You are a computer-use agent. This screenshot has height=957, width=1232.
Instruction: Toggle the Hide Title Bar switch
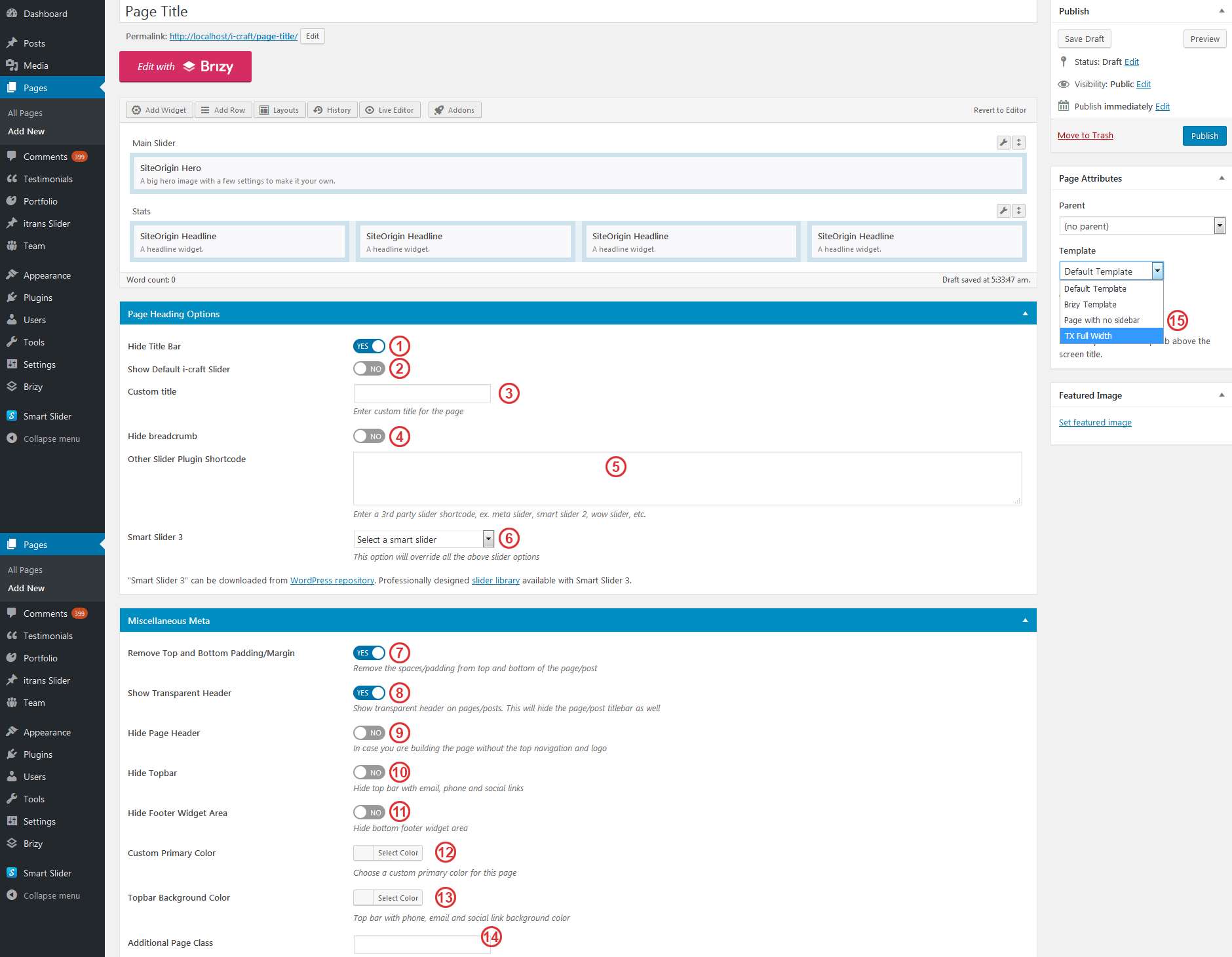[369, 346]
